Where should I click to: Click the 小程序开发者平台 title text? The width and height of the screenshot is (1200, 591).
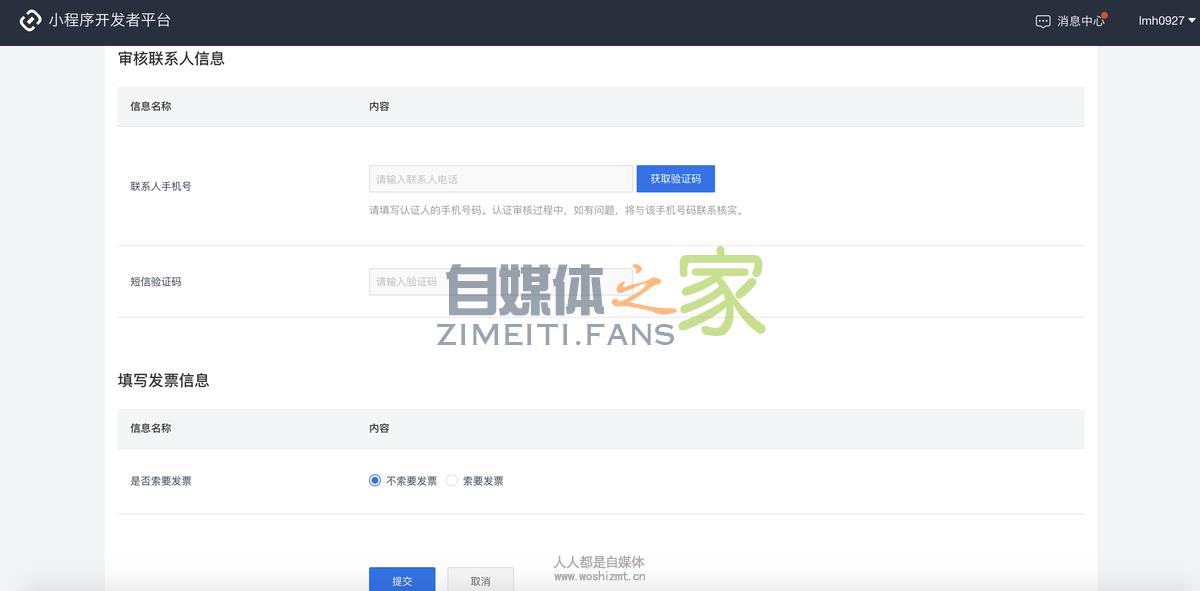108,19
